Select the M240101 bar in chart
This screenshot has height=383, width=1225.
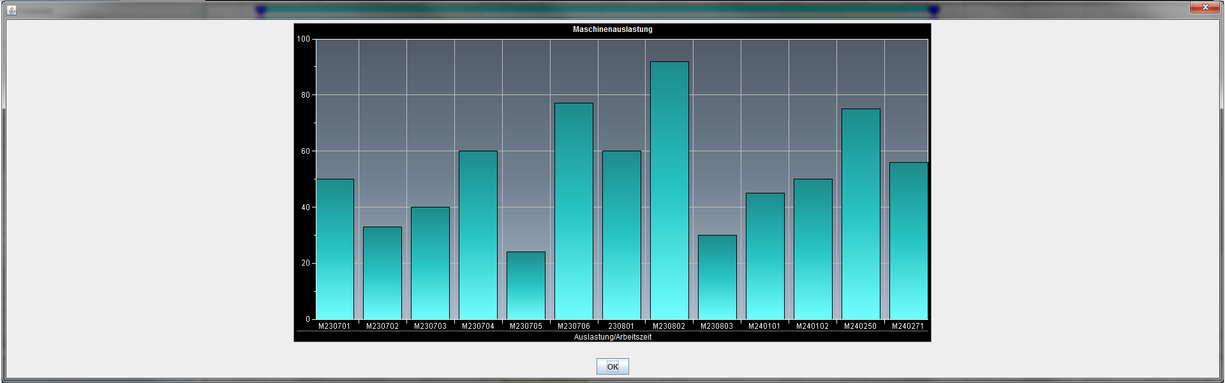[766, 256]
